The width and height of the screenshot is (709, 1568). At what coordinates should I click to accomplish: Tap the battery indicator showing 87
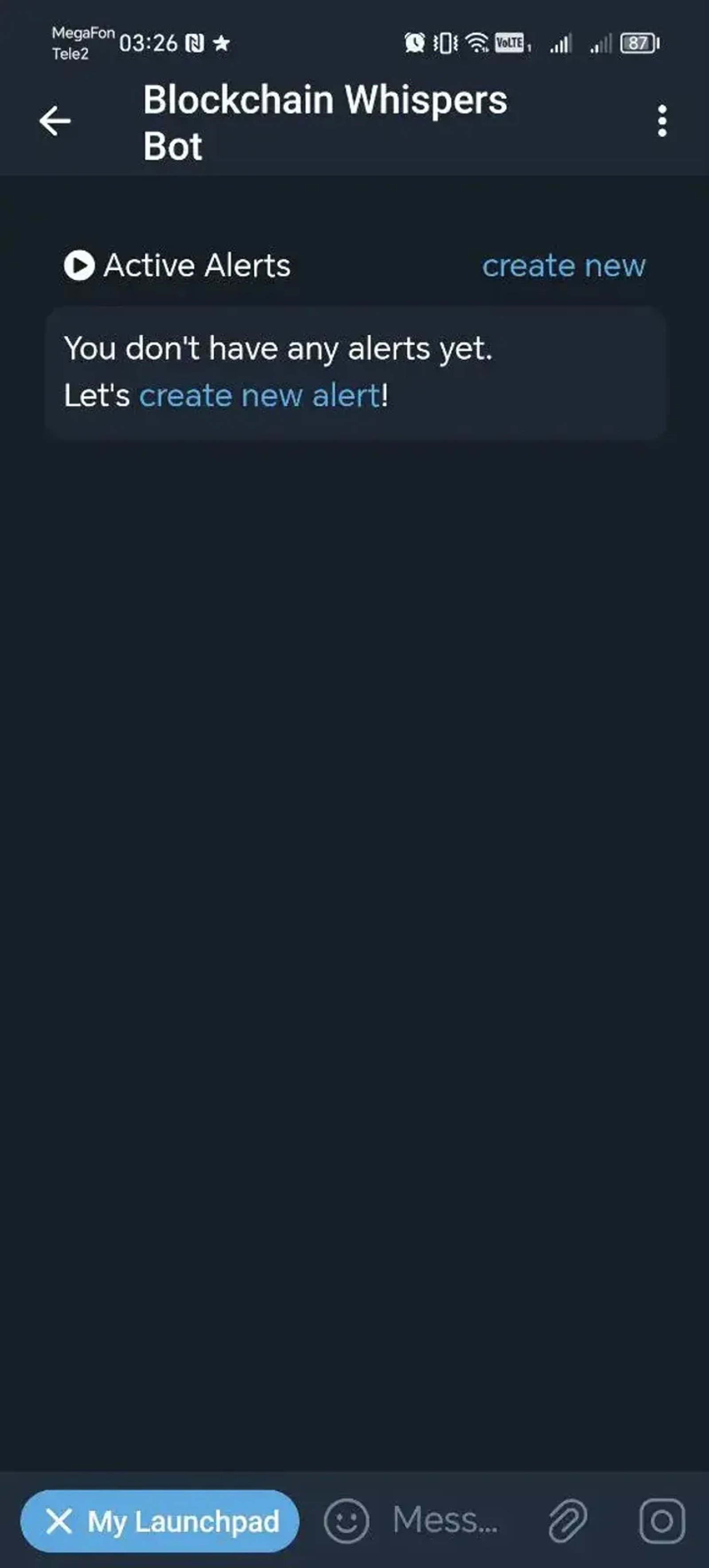click(639, 43)
